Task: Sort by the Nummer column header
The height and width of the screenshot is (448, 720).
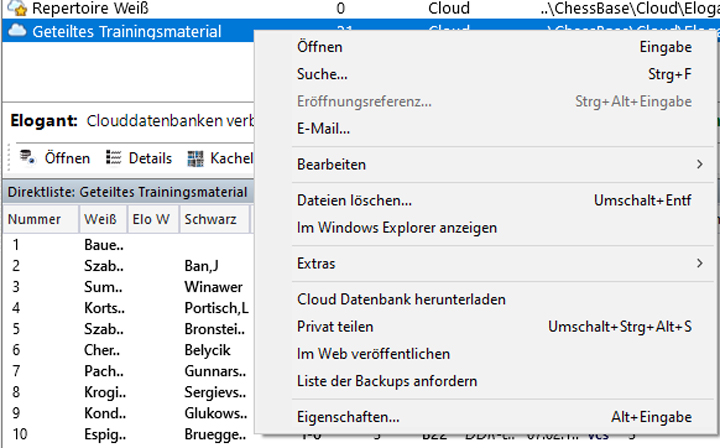Action: tap(36, 219)
